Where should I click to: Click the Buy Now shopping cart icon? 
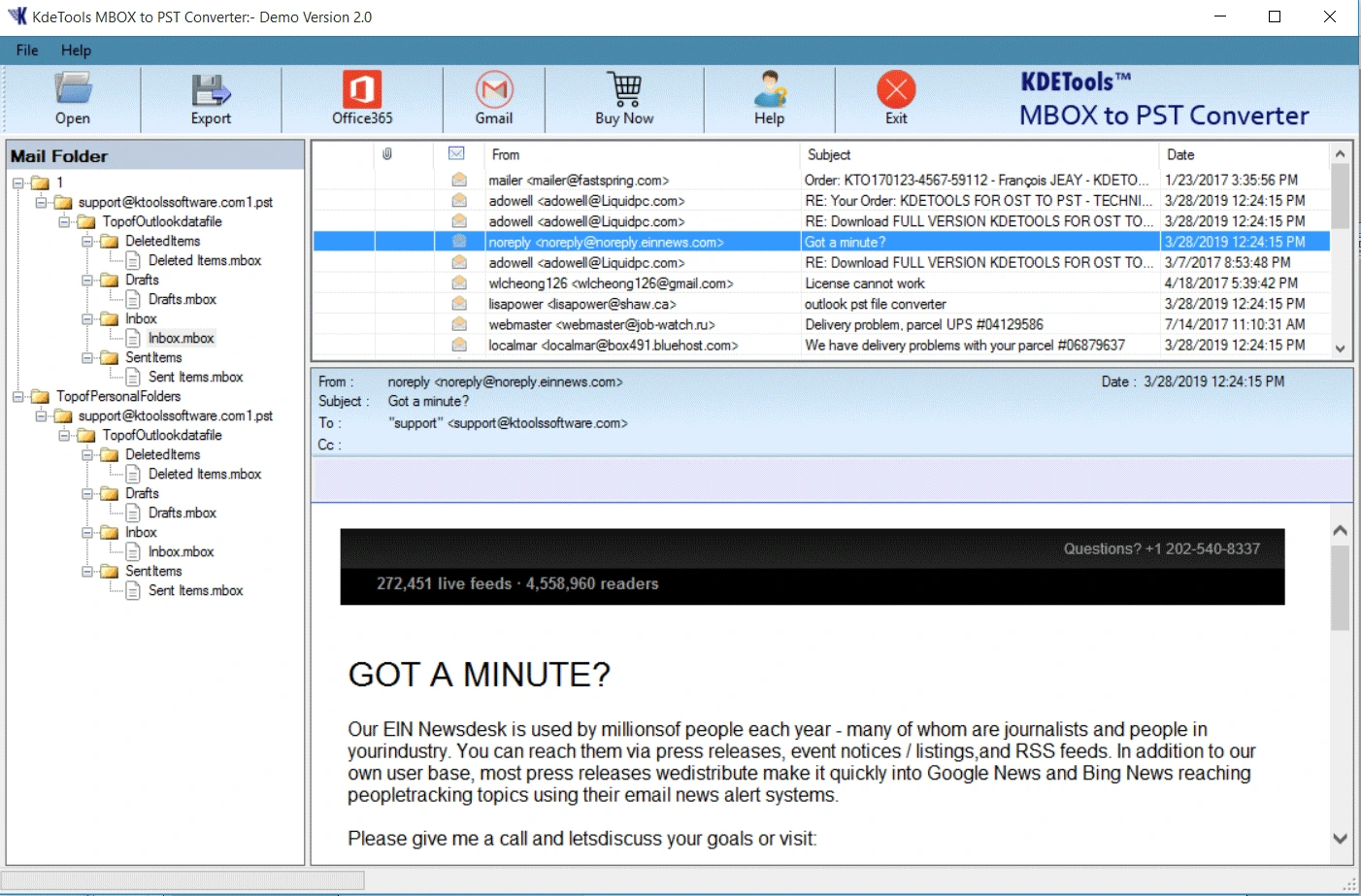click(x=624, y=89)
